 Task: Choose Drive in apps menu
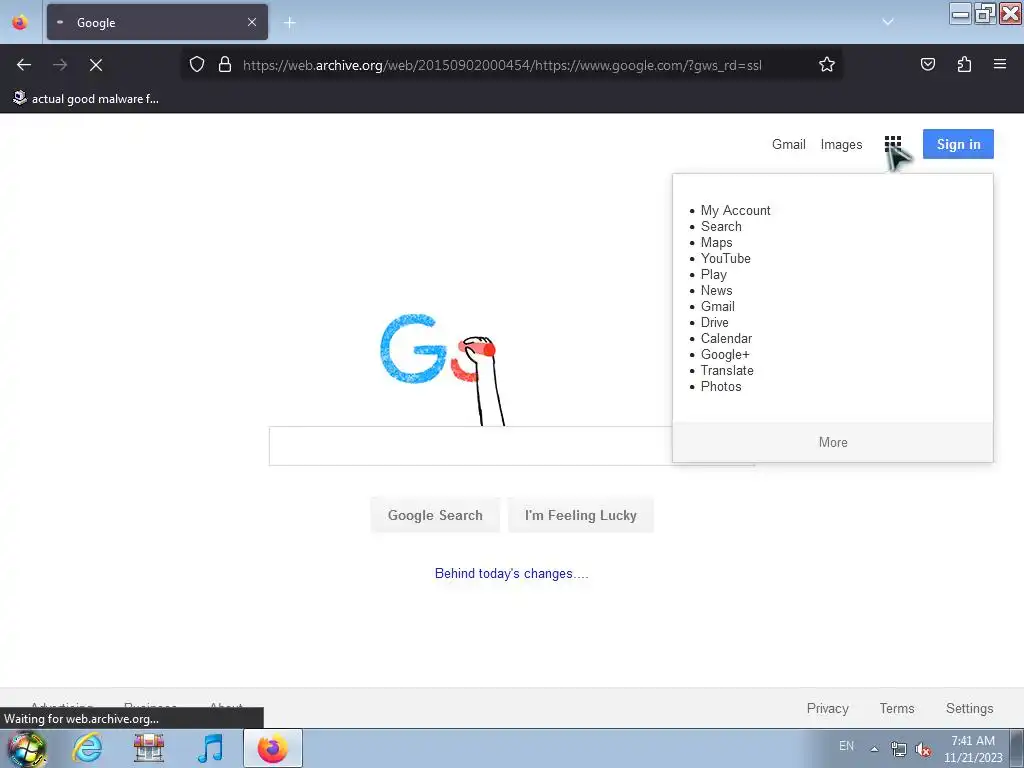[x=714, y=323]
